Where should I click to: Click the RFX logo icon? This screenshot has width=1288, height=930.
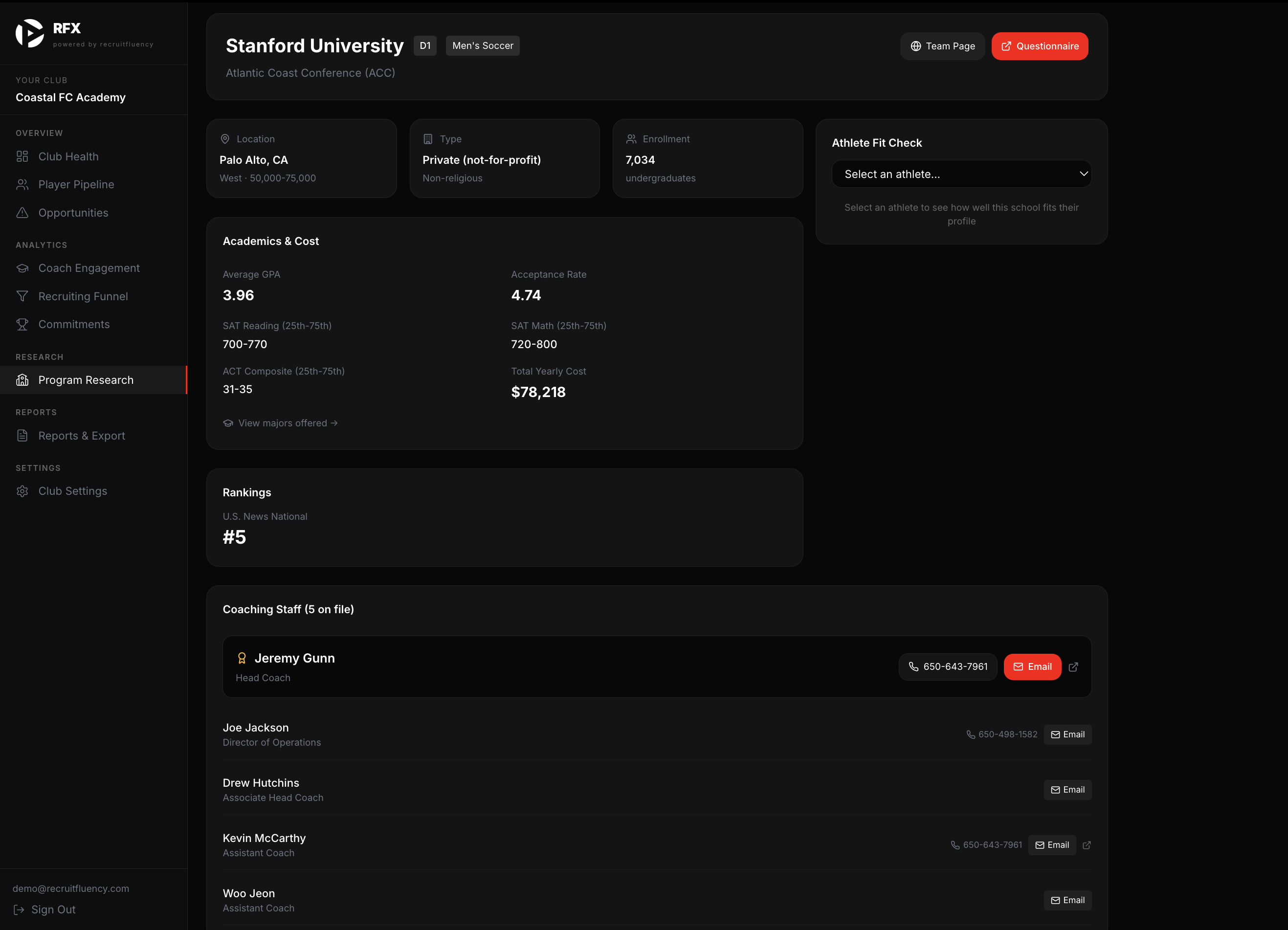[29, 34]
